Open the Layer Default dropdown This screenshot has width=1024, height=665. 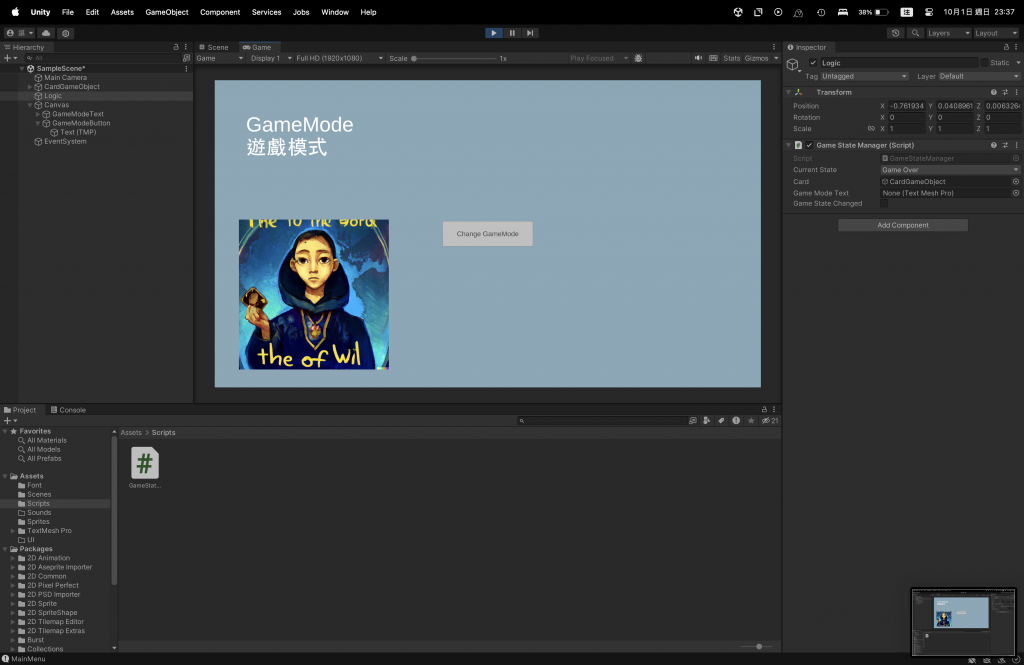[979, 76]
